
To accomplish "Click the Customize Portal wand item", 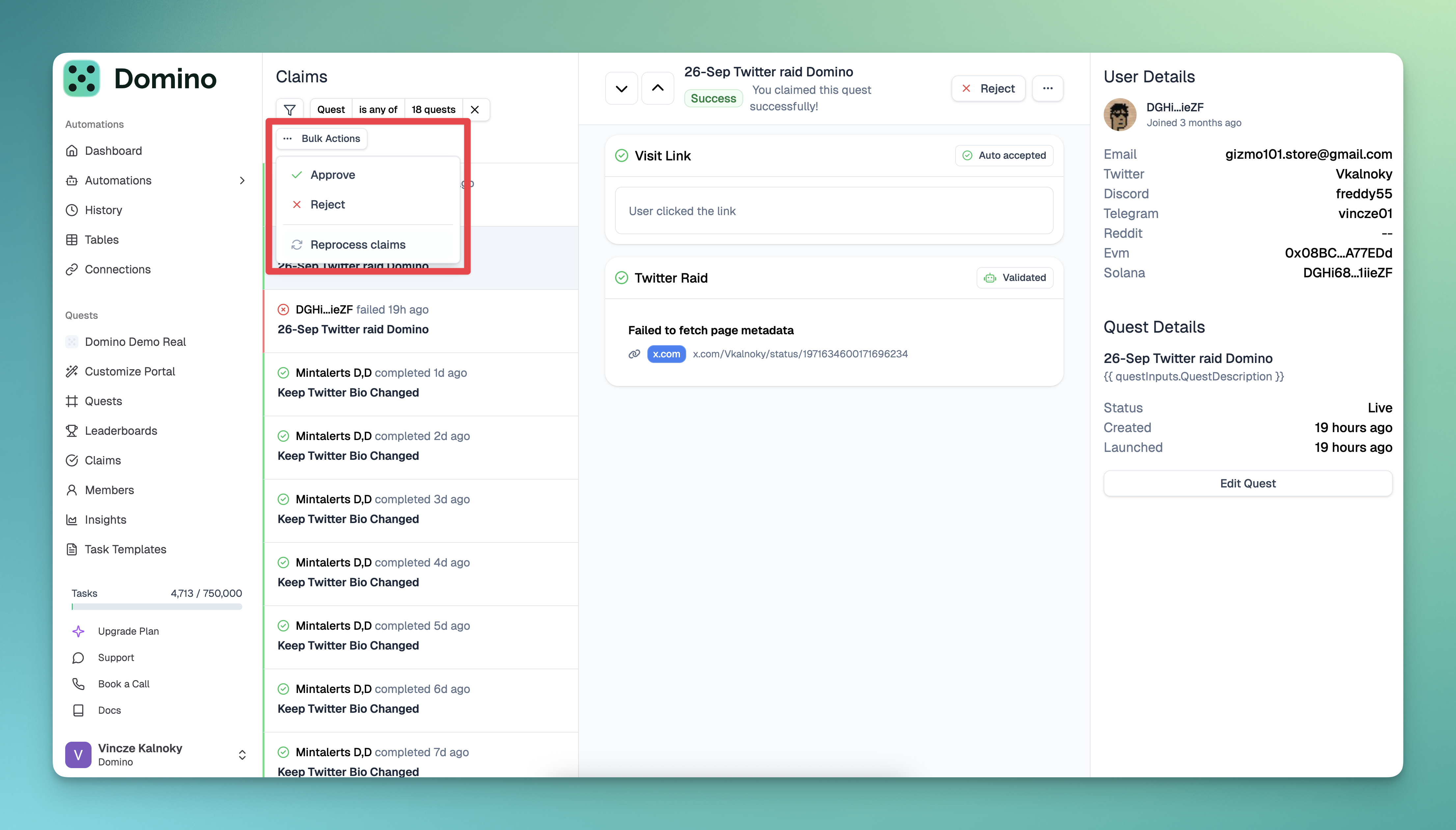I will 129,372.
